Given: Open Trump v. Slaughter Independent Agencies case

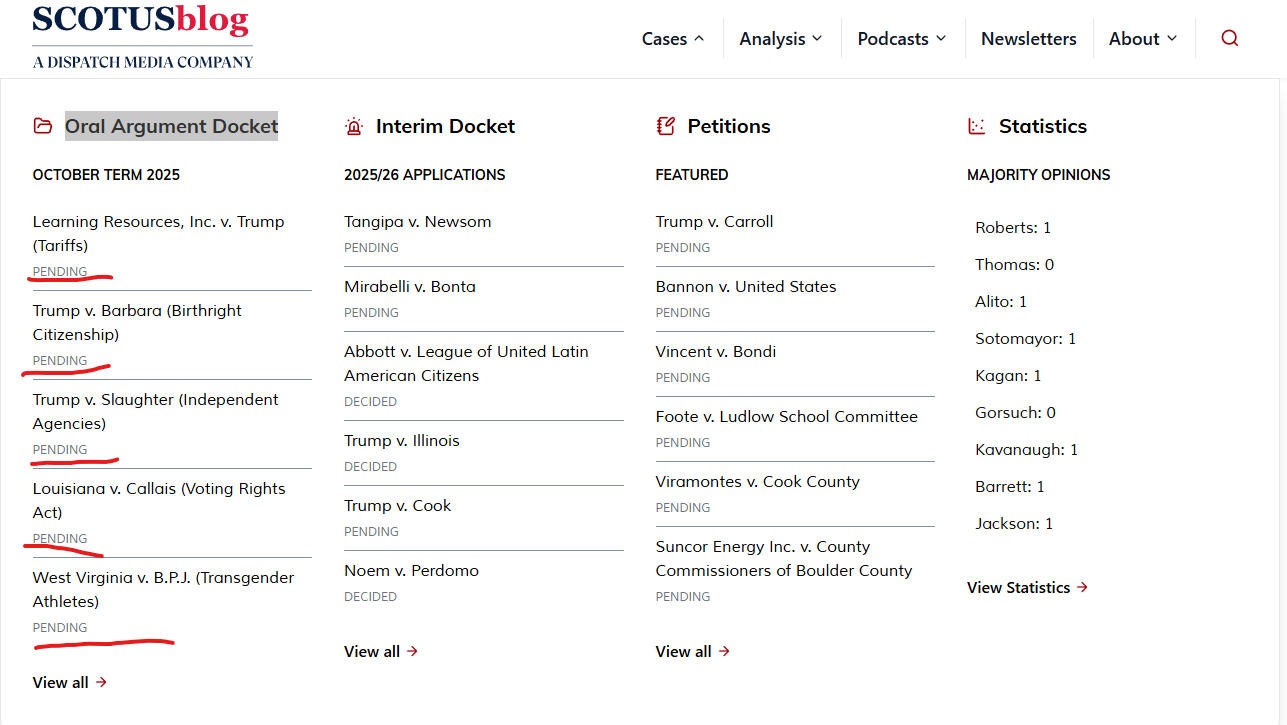Looking at the screenshot, I should [x=155, y=411].
